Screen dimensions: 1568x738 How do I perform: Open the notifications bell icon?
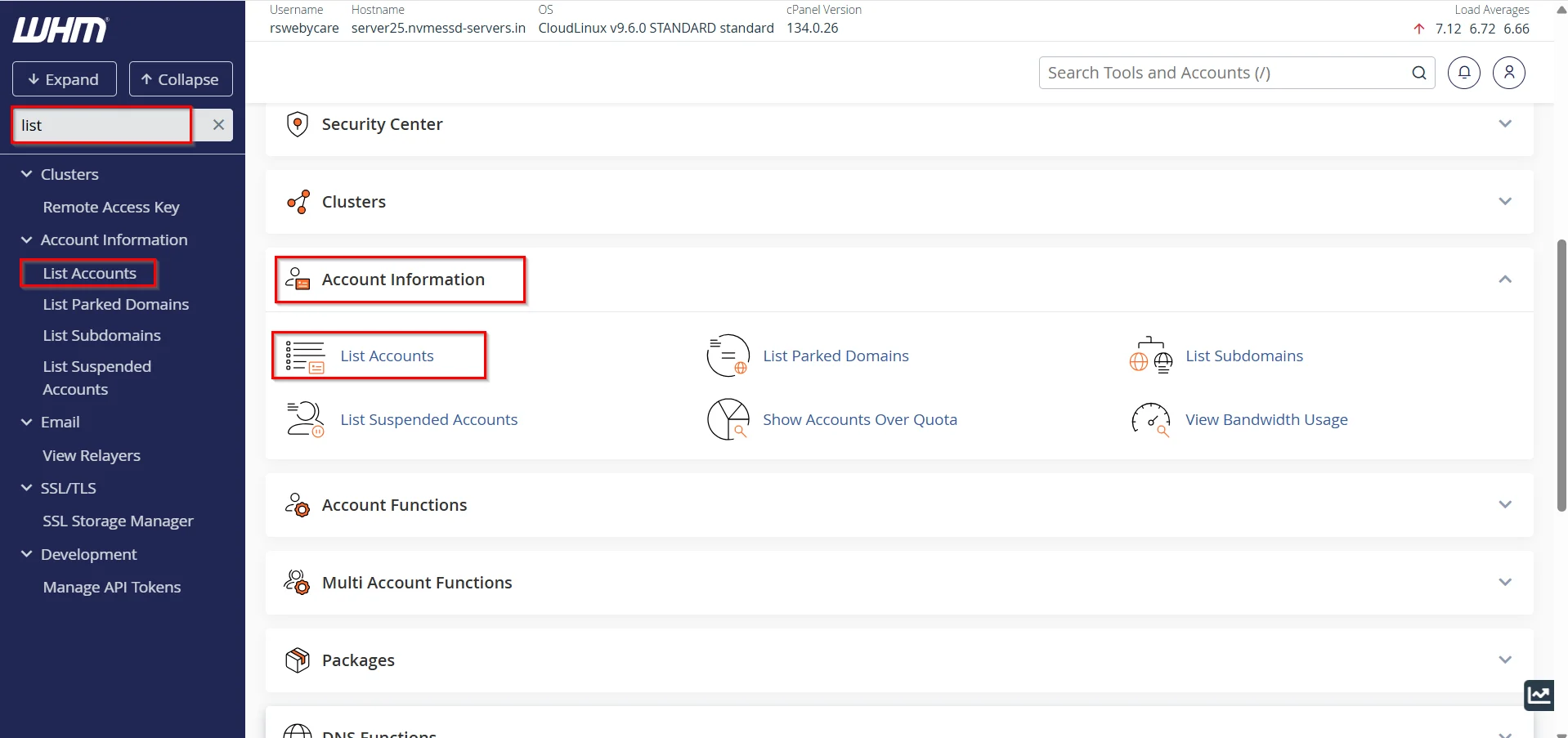[1464, 73]
